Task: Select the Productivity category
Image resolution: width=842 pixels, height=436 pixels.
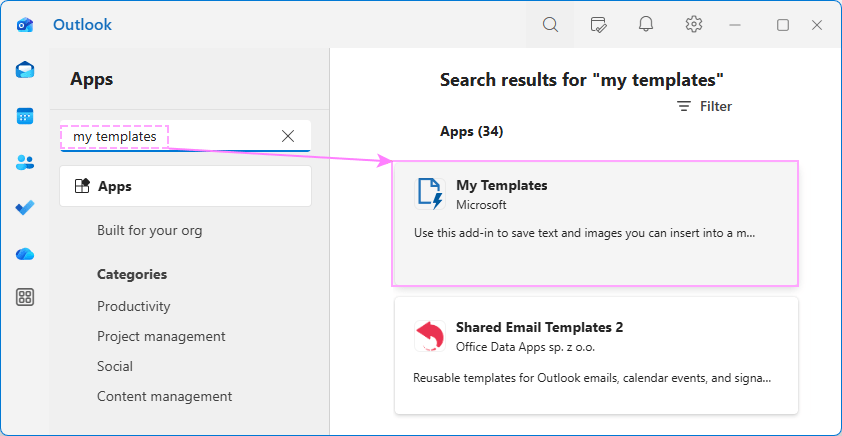Action: [134, 307]
